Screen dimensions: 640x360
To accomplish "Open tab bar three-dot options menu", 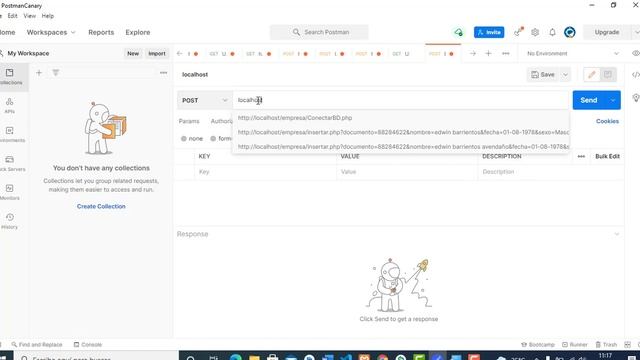I will tap(506, 53).
